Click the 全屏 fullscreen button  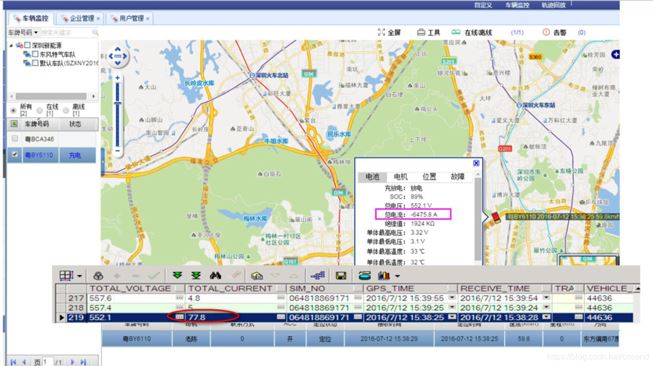pyautogui.click(x=389, y=32)
